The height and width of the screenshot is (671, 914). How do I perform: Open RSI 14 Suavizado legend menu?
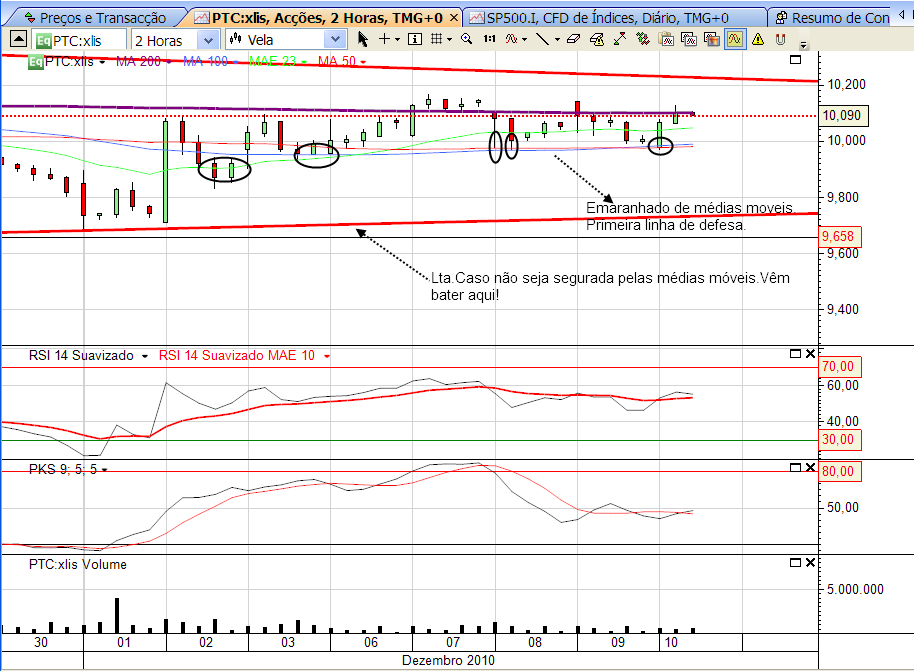pyautogui.click(x=145, y=356)
